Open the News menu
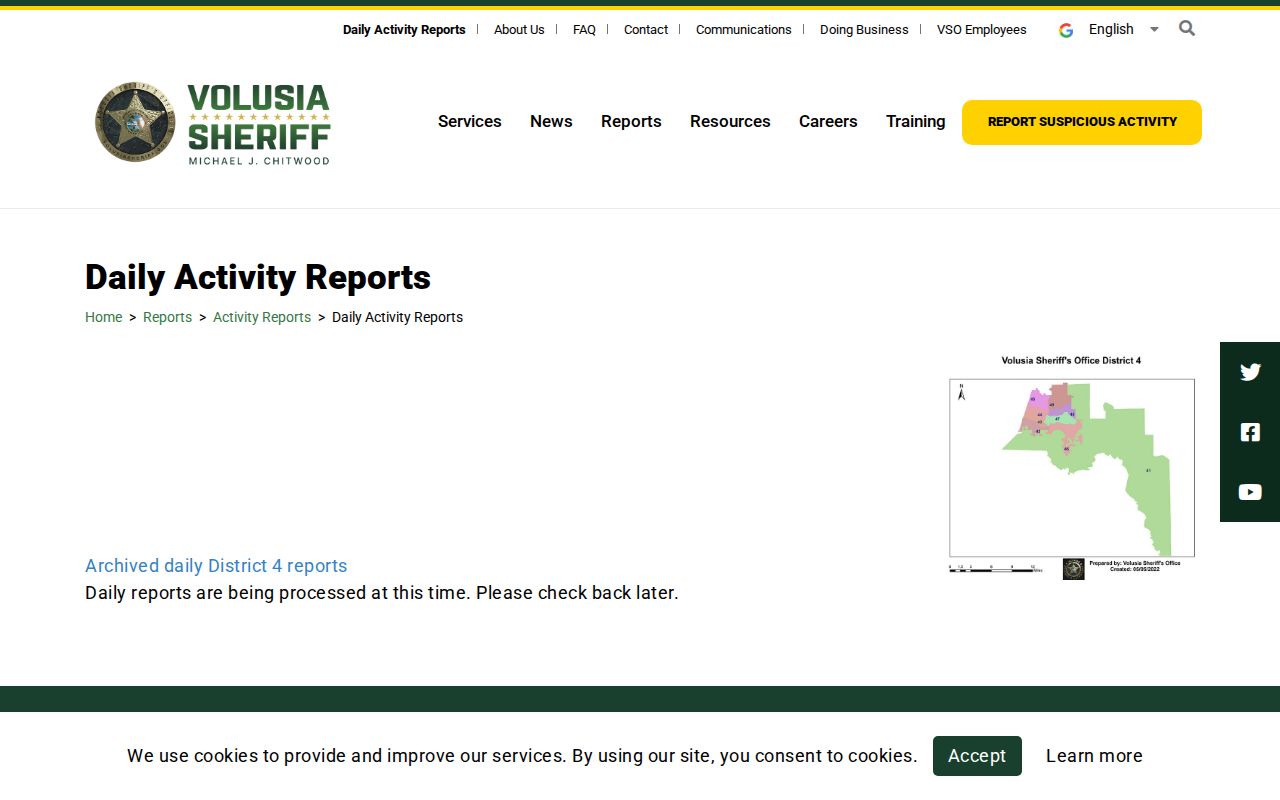The width and height of the screenshot is (1280, 800). pos(551,121)
